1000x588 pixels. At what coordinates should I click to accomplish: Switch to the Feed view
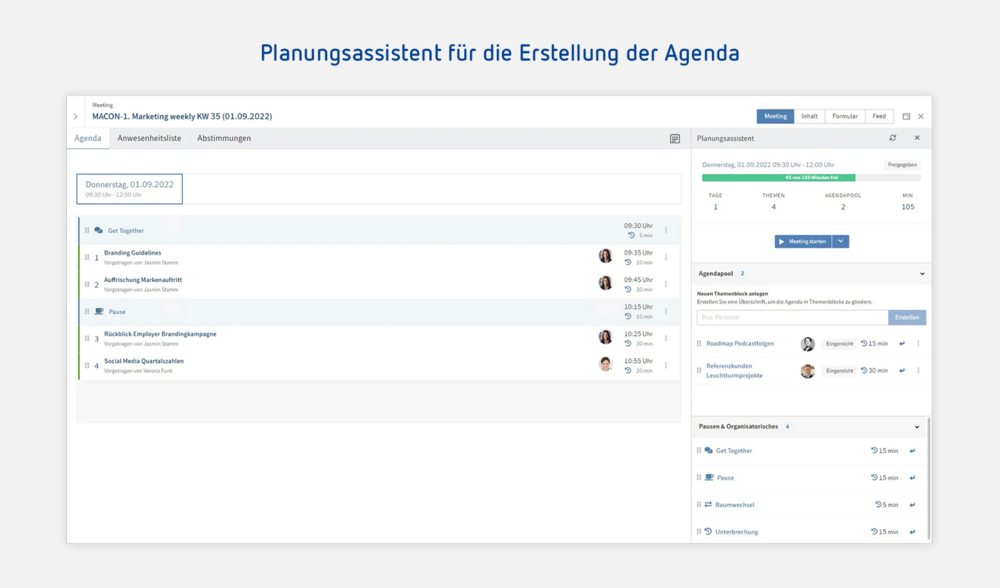click(x=879, y=116)
